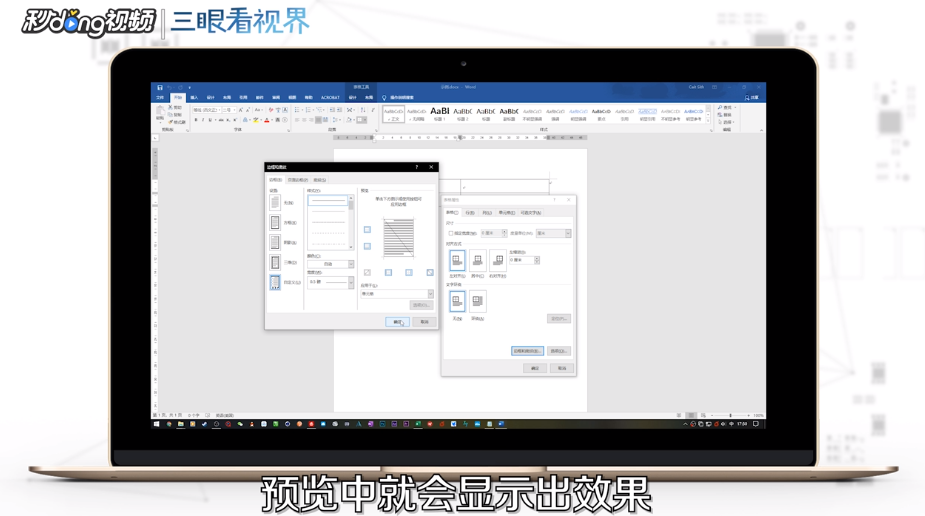Click Cancel in Table Properties dialog
The width and height of the screenshot is (925, 516).
click(x=562, y=368)
